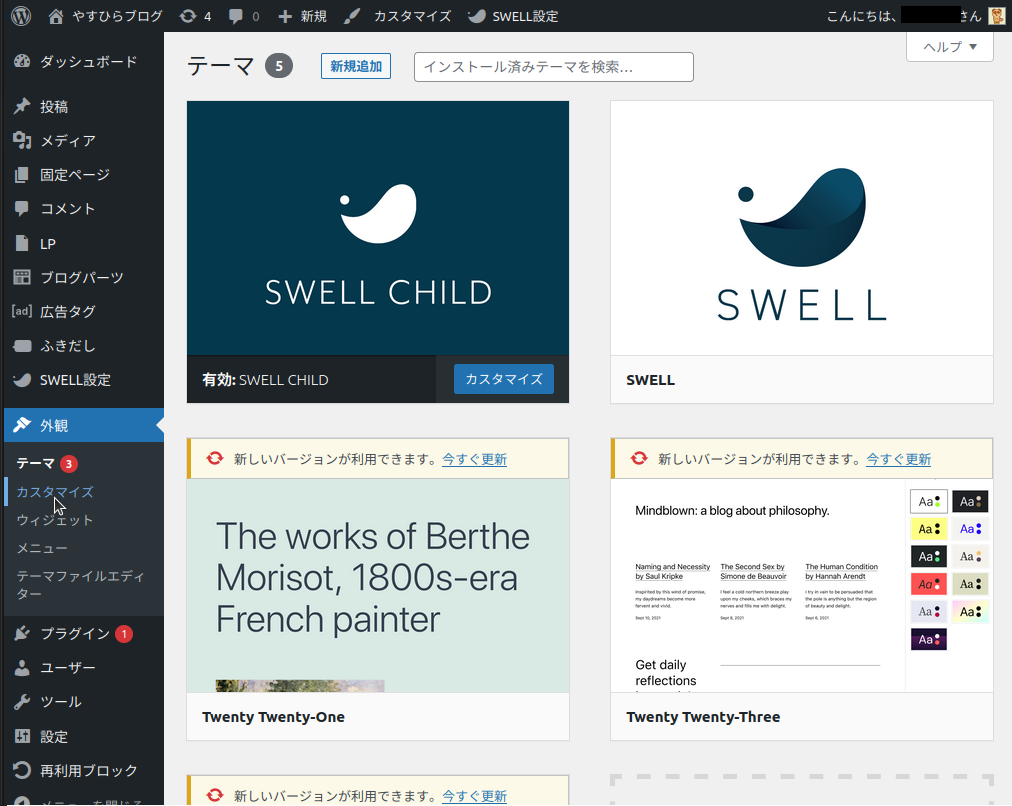The width and height of the screenshot is (1012, 806).
Task: Select テーマ submenu under 外観
Action: pyautogui.click(x=35, y=463)
